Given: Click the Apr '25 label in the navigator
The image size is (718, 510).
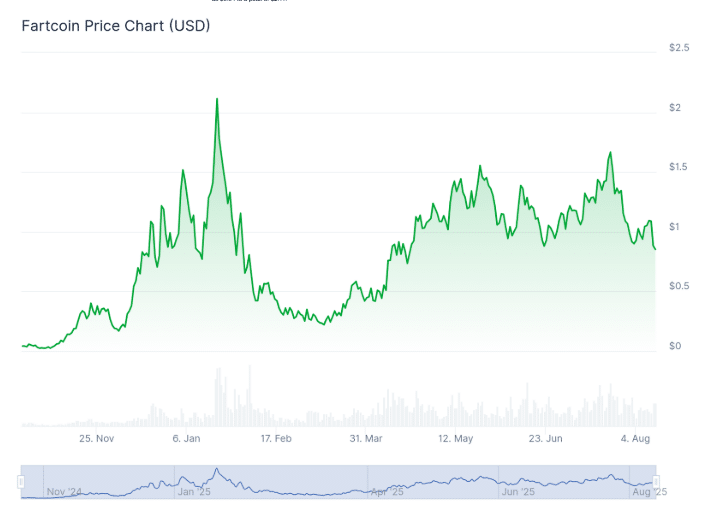Looking at the screenshot, I should point(387,492).
